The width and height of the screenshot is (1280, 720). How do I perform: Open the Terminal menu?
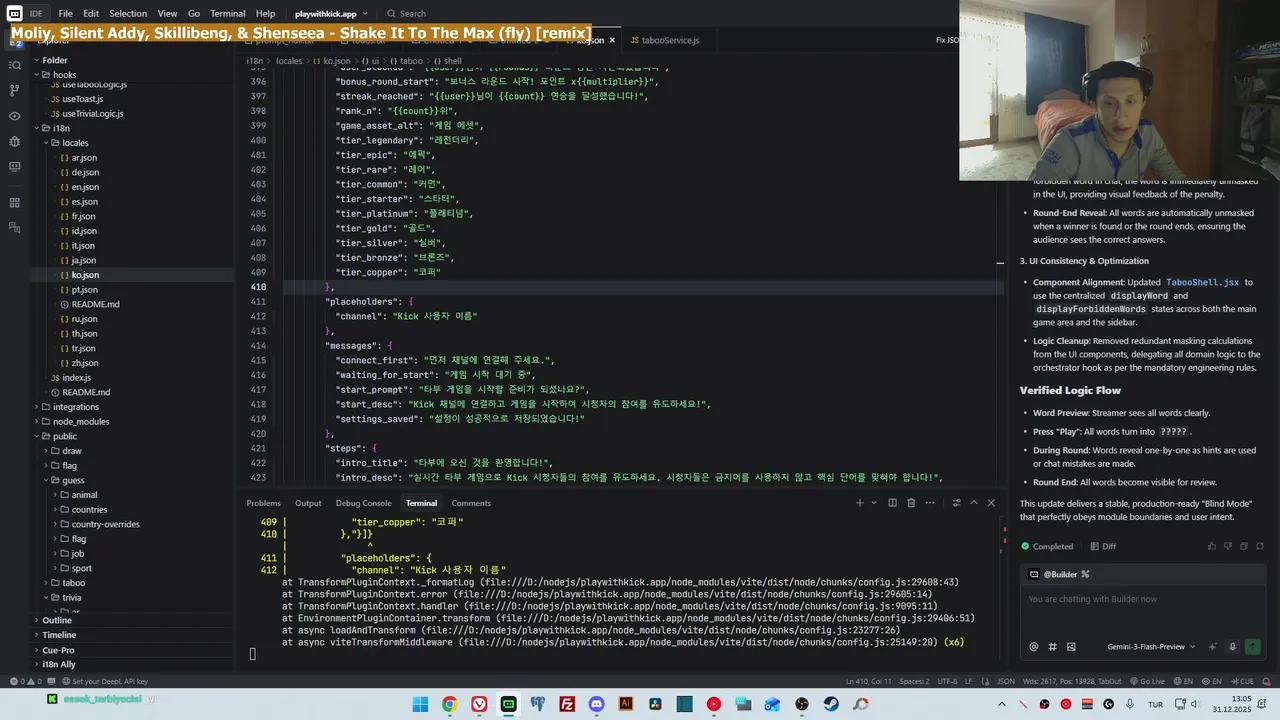(228, 14)
